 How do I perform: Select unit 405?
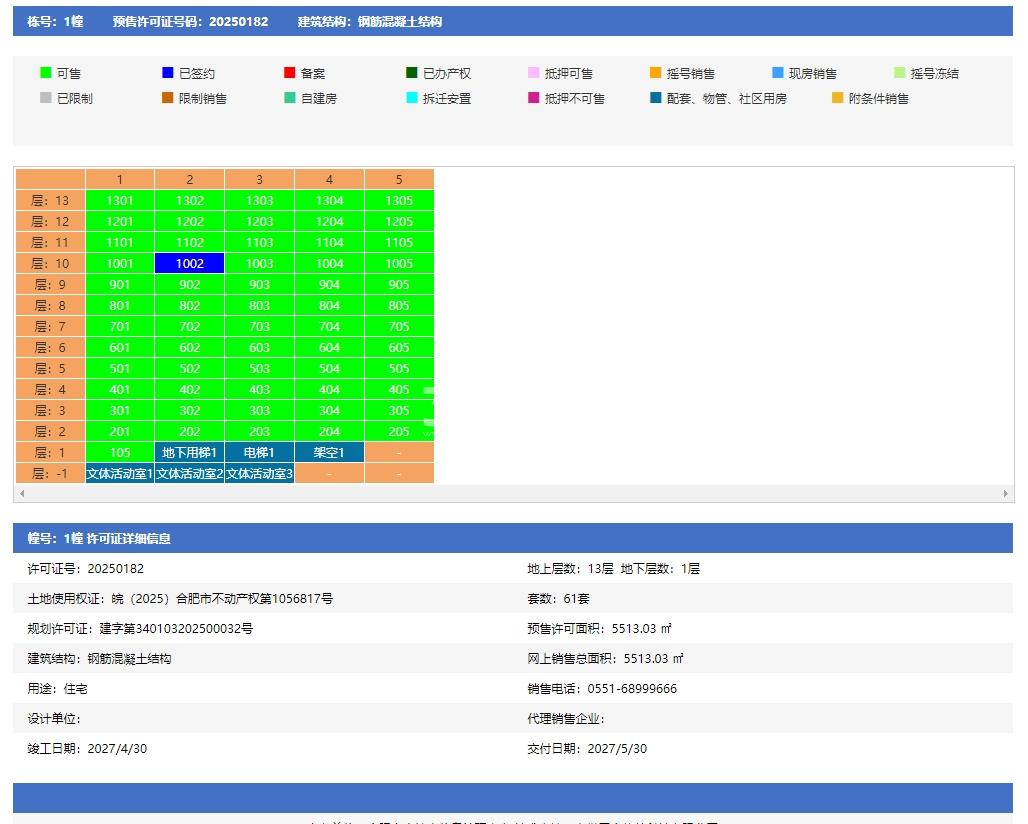(399, 389)
